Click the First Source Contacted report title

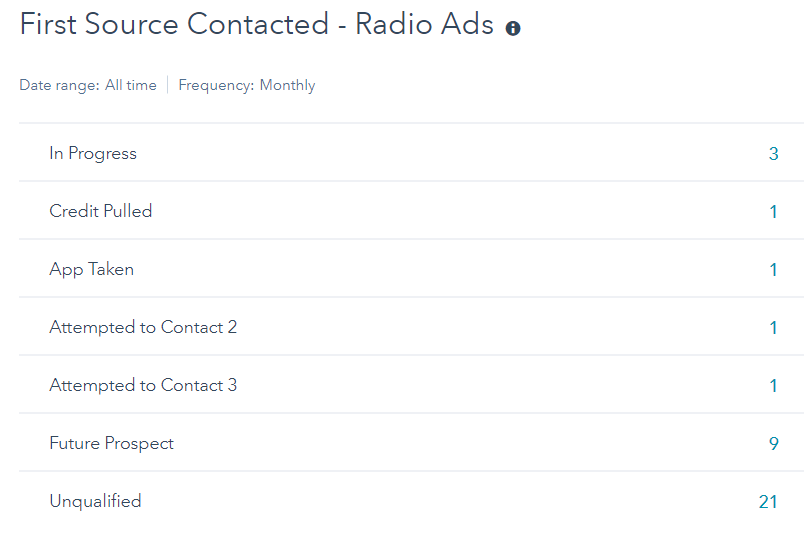pyautogui.click(x=257, y=26)
